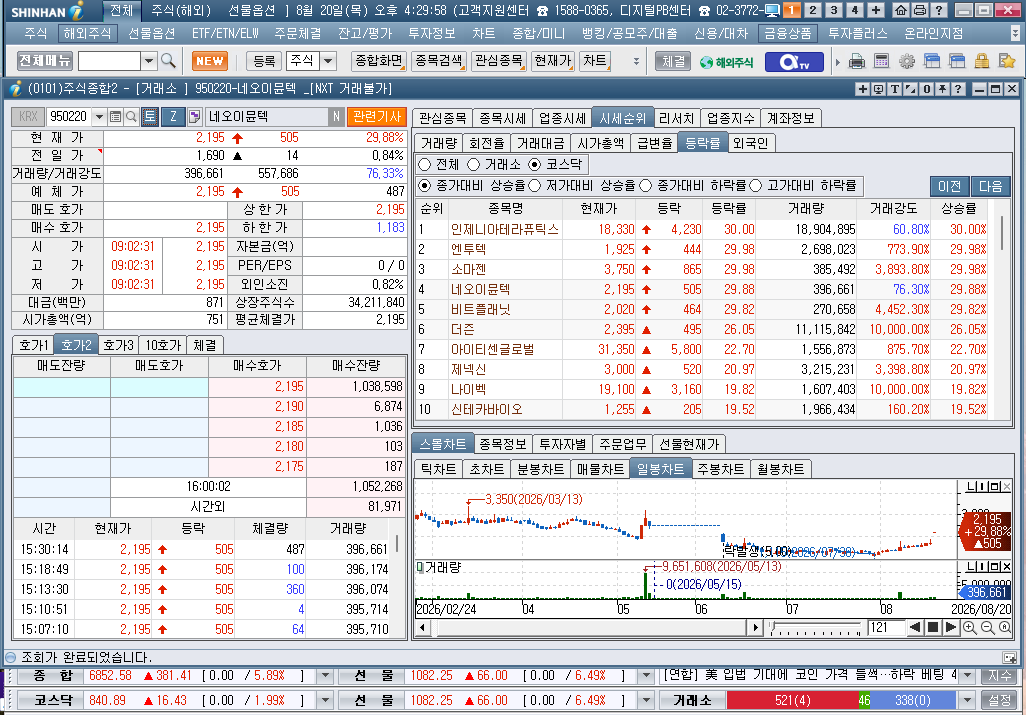Click the chart stop square button
1026x715 pixels.
(x=933, y=628)
